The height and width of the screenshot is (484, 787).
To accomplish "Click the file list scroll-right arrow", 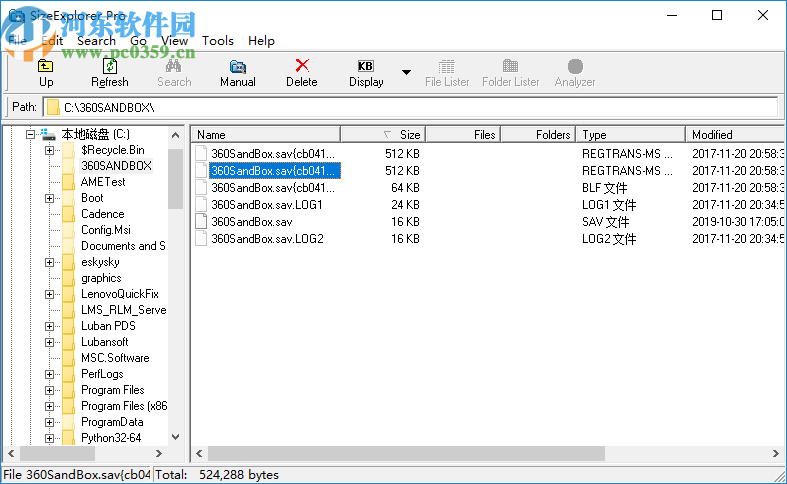I will coord(775,453).
